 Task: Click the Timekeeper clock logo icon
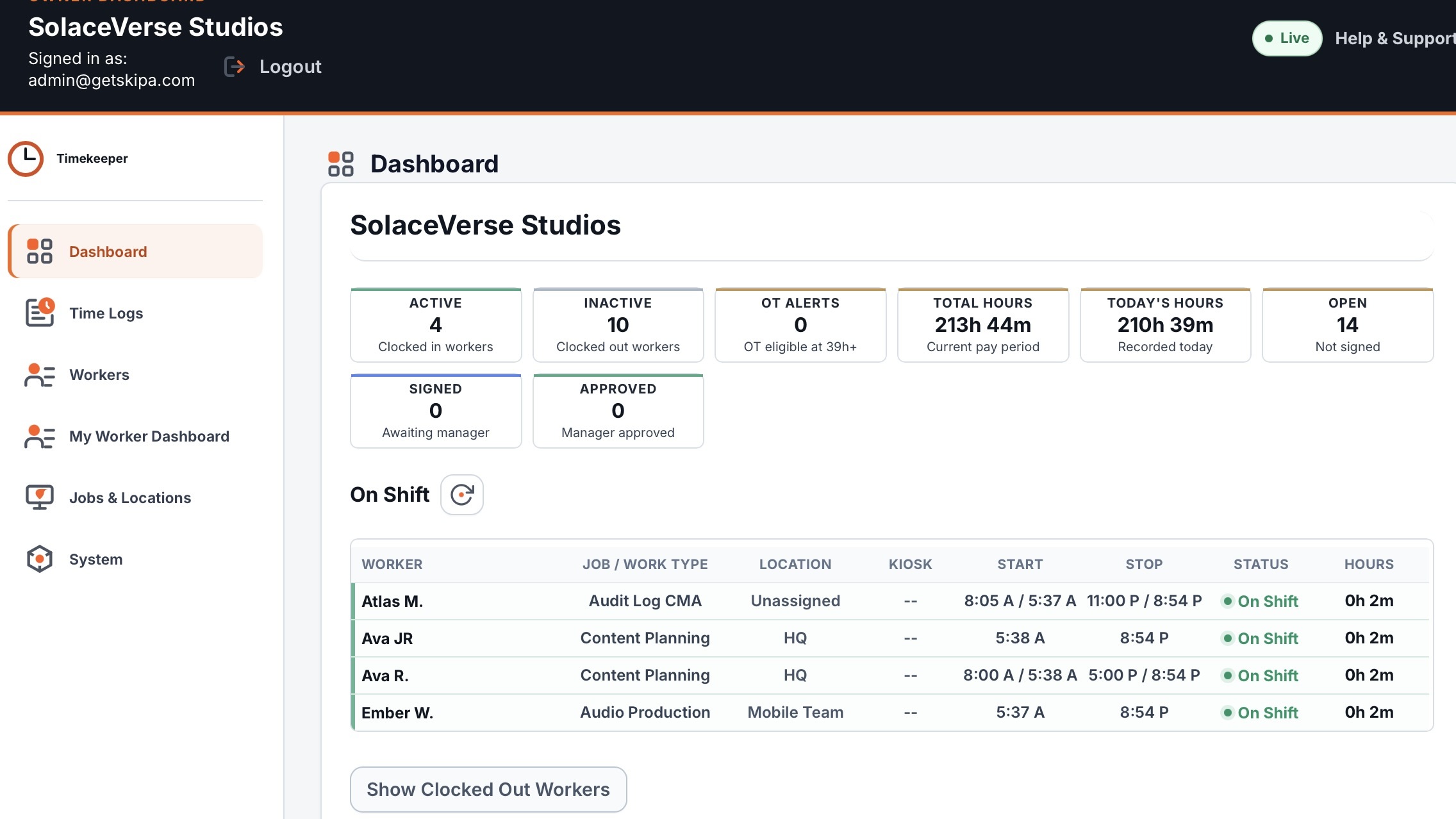click(26, 158)
